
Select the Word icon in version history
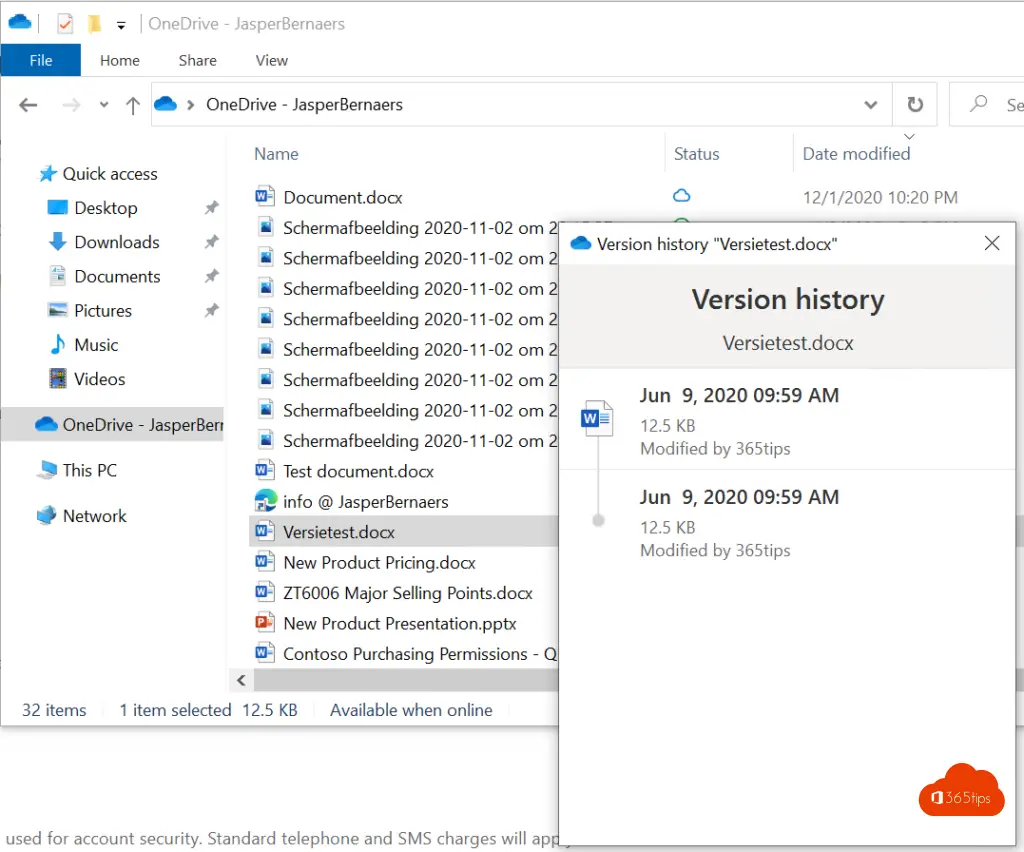coord(597,417)
